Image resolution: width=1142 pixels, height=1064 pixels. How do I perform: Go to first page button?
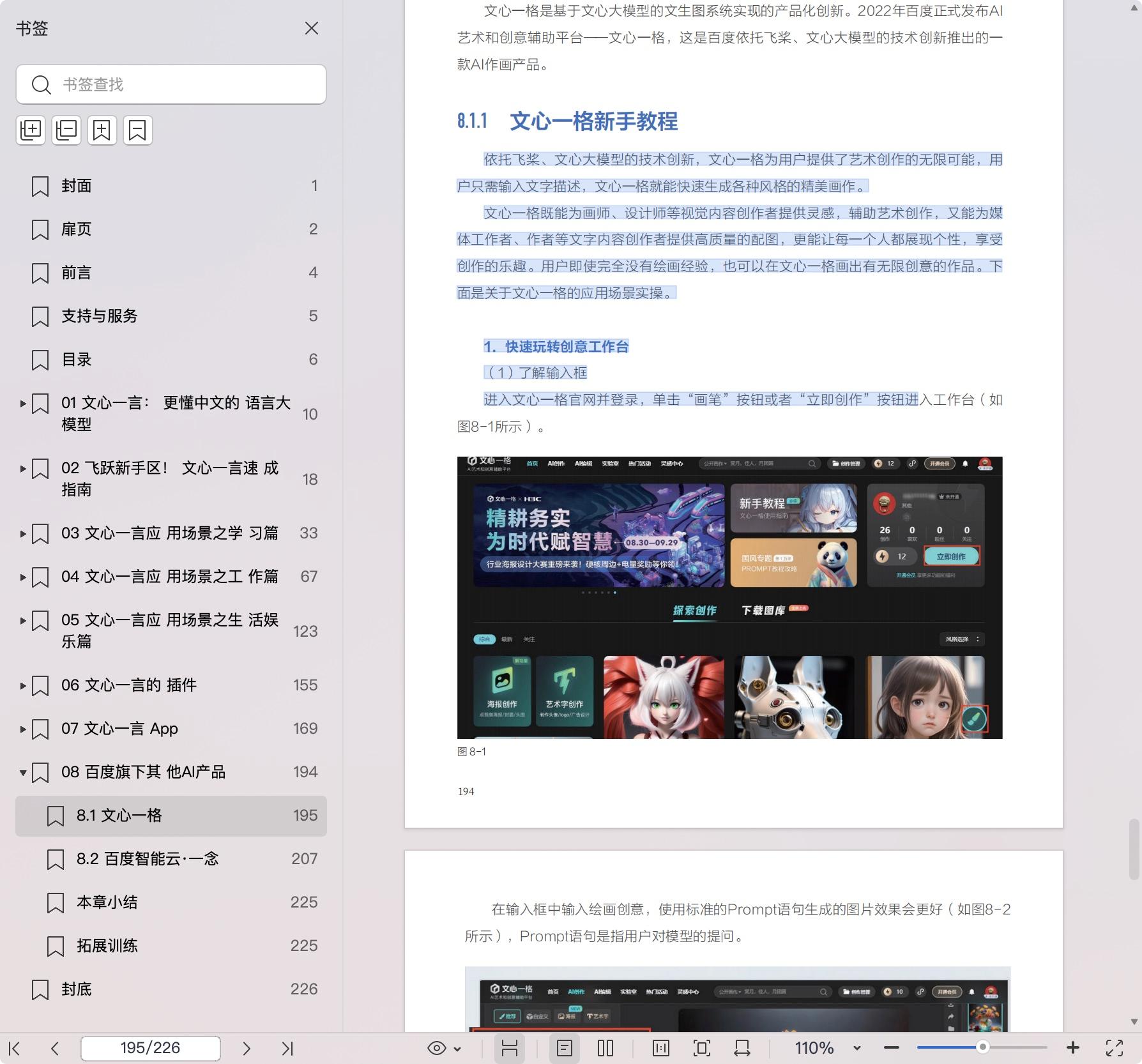[15, 1048]
